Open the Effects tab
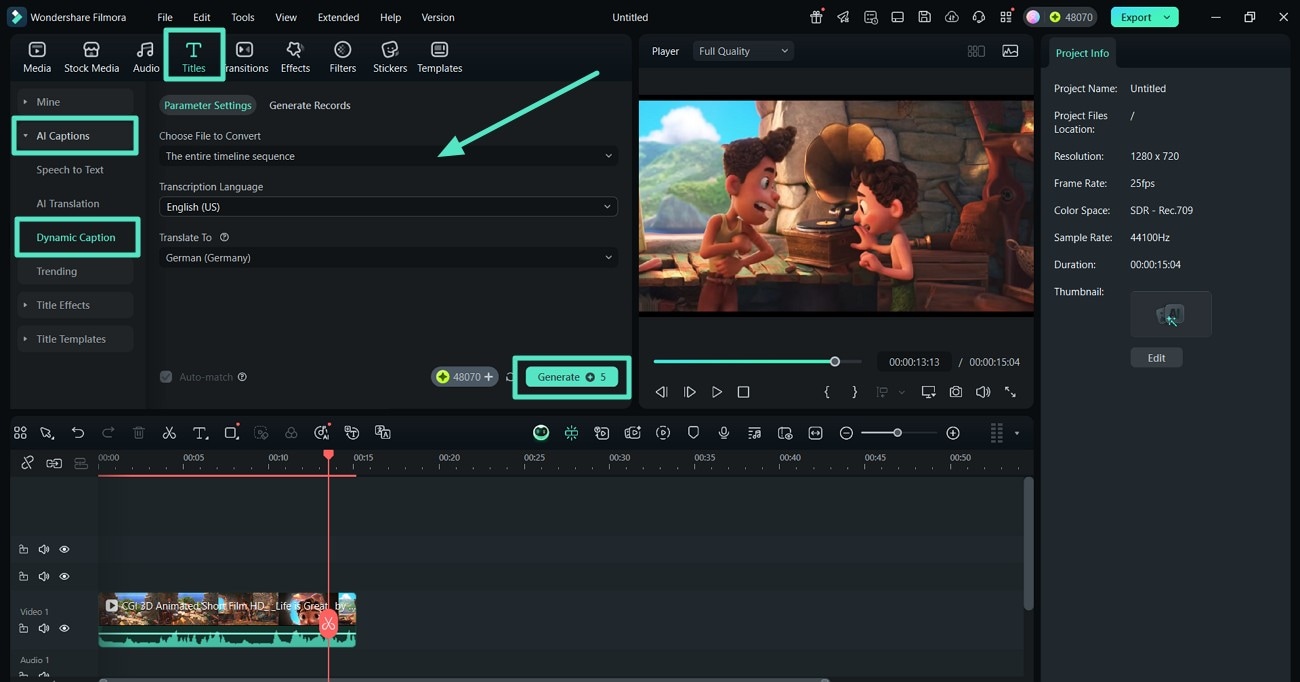 click(295, 57)
